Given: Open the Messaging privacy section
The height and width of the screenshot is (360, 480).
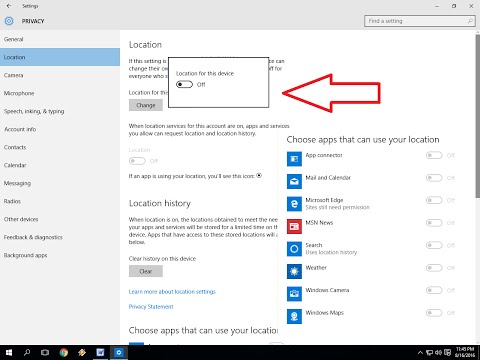Looking at the screenshot, I should (x=60, y=183).
